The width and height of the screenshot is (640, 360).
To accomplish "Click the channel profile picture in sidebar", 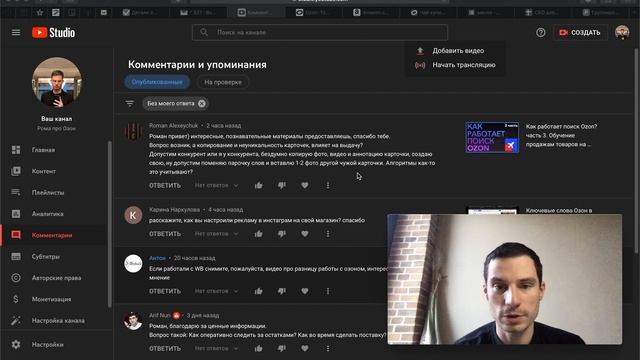I will tap(57, 82).
